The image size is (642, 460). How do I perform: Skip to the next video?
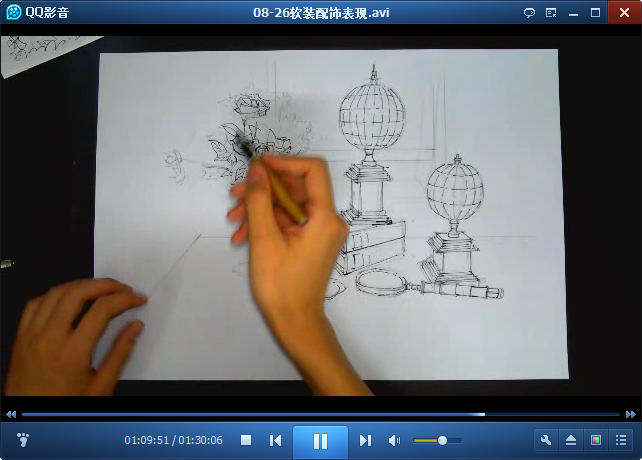pyautogui.click(x=365, y=440)
